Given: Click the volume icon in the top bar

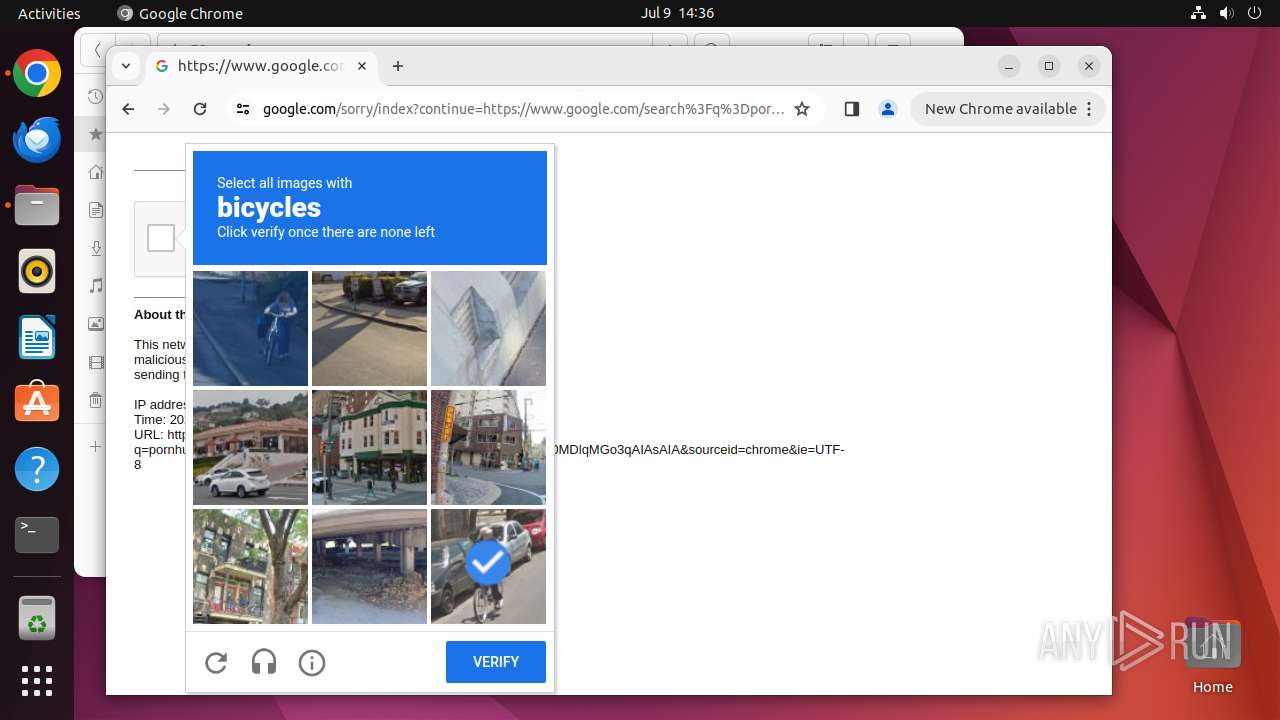Looking at the screenshot, I should (1227, 13).
